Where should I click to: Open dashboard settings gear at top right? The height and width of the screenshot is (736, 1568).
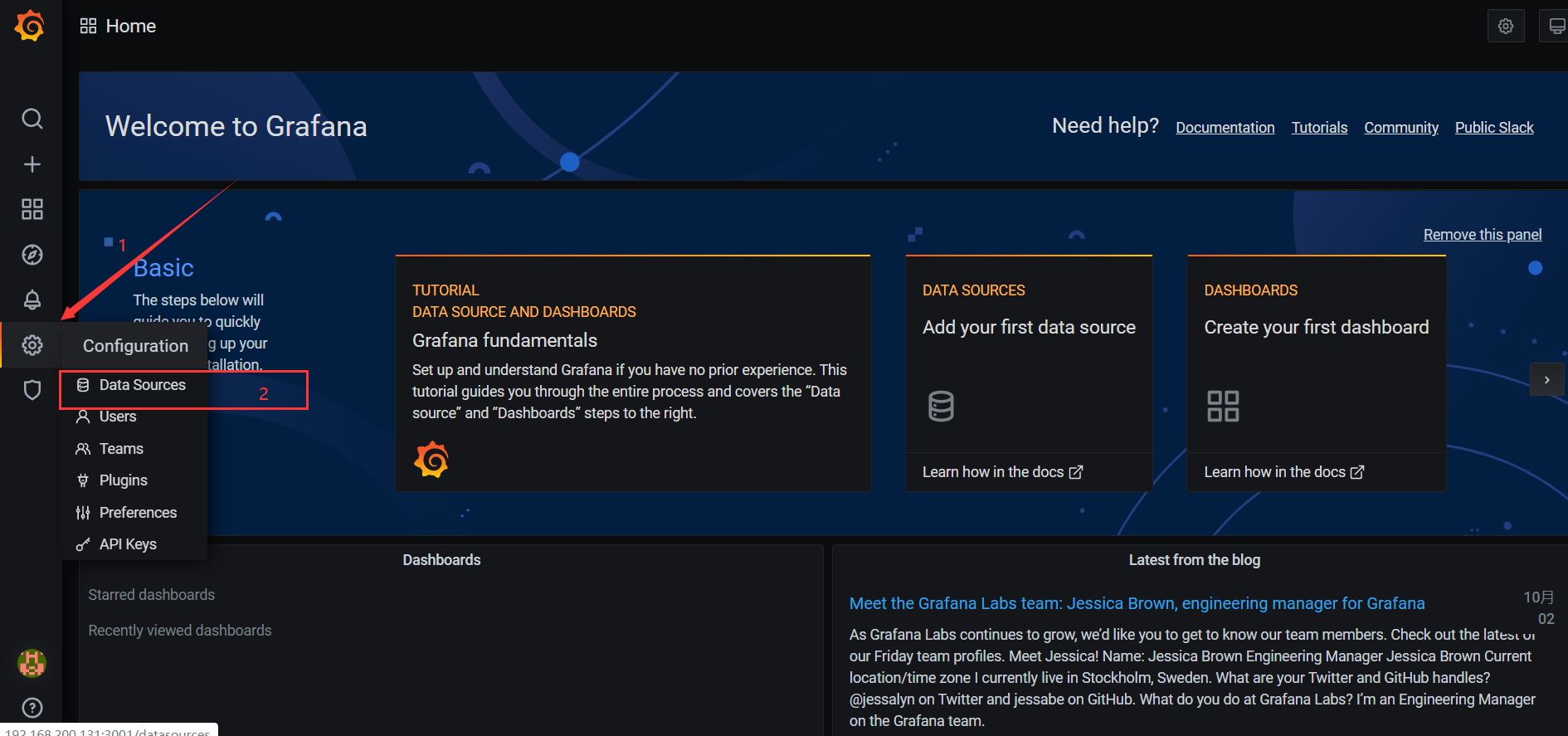1505,27
